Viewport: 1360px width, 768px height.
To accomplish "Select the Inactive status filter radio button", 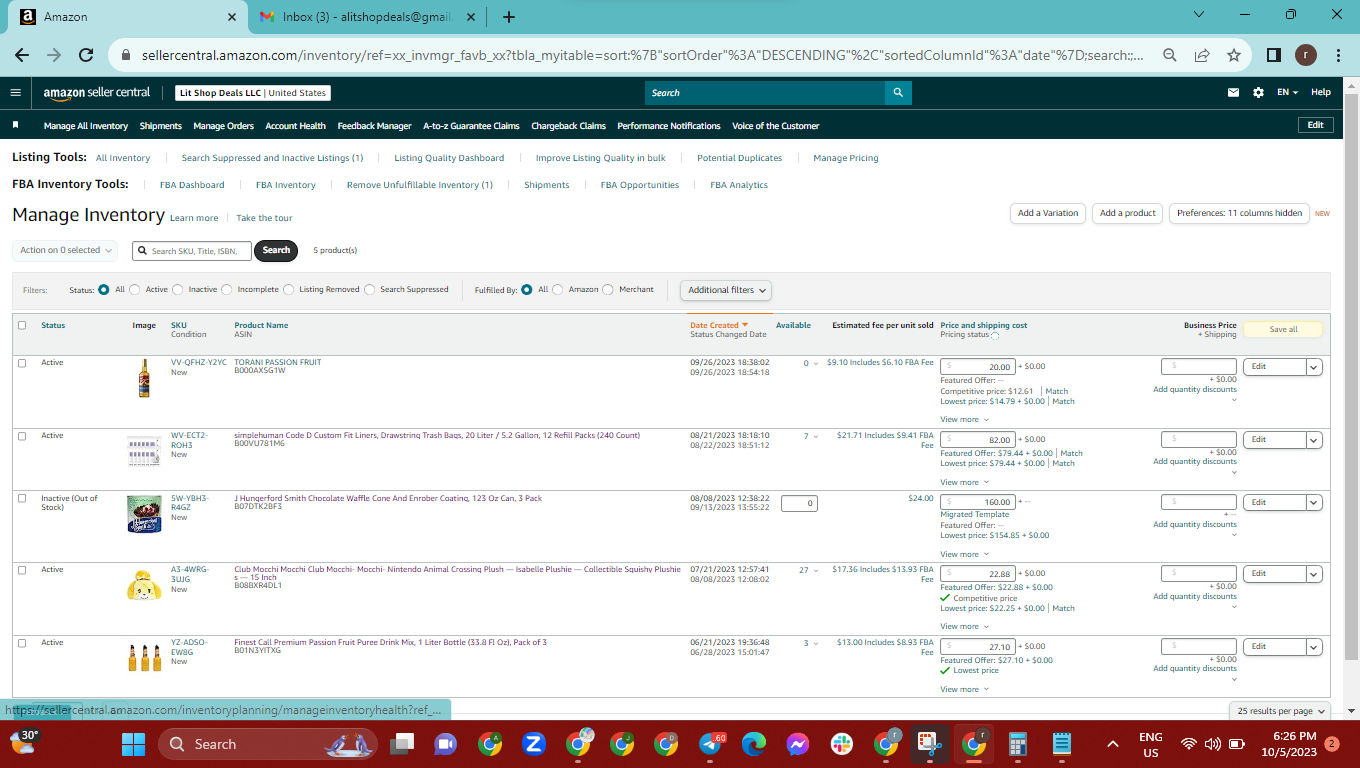I will (178, 290).
